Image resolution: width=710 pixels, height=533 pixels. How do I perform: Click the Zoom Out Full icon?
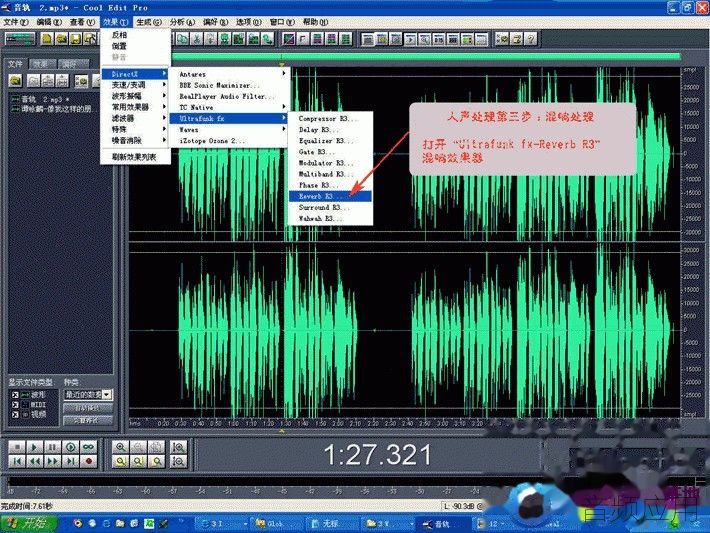click(156, 447)
